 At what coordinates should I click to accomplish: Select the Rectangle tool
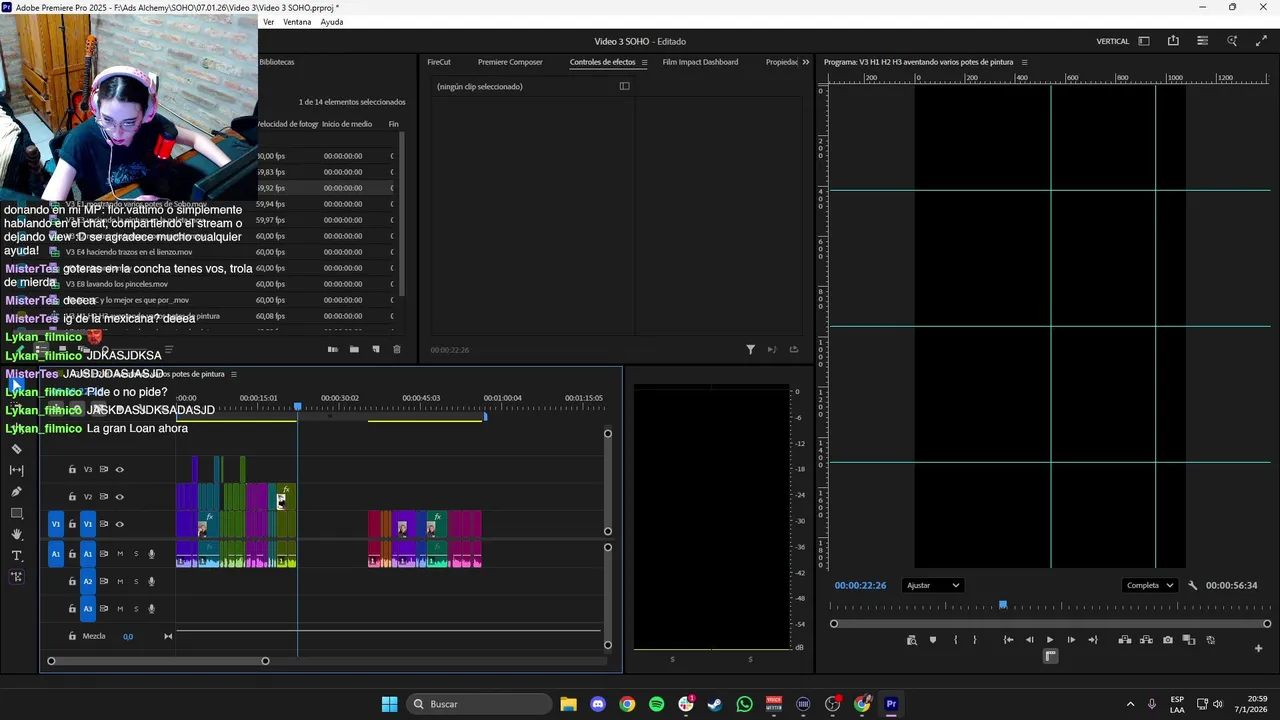[16, 513]
